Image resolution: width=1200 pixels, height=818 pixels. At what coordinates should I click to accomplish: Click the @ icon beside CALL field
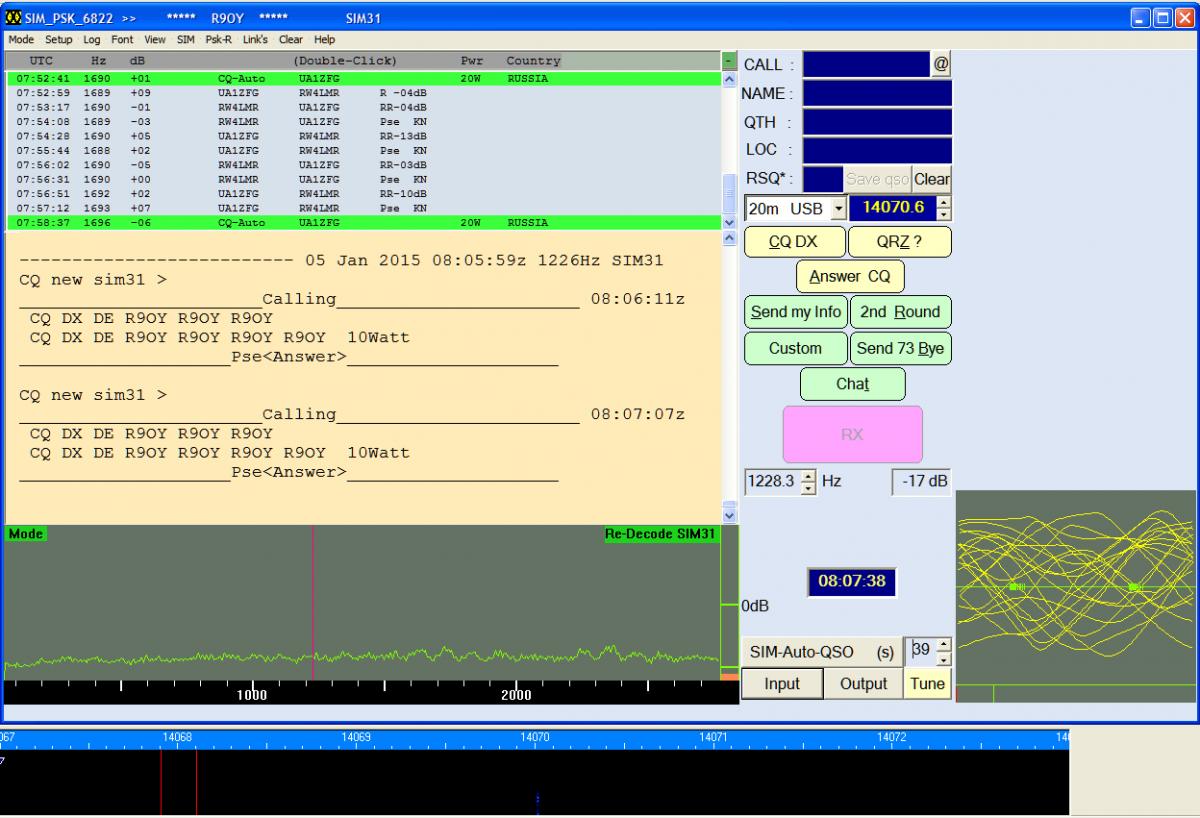[941, 65]
